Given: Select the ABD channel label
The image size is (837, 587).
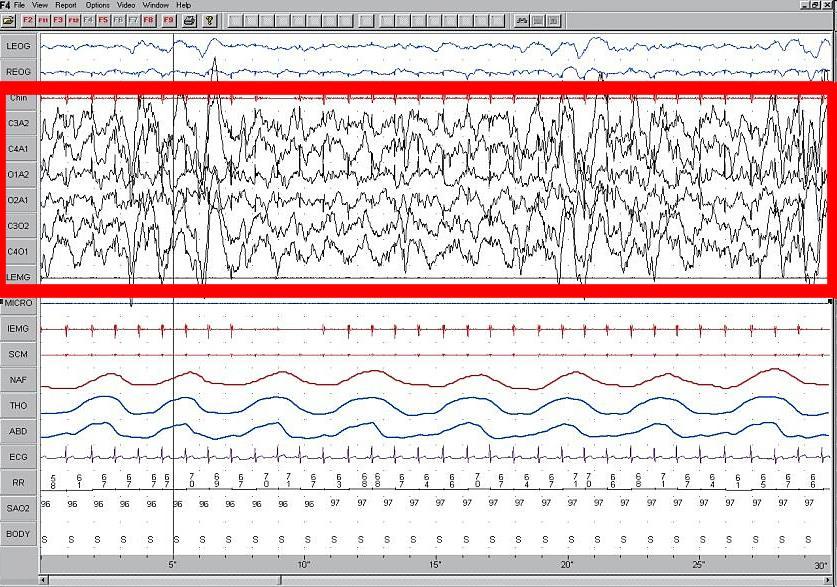Looking at the screenshot, I should (18, 431).
